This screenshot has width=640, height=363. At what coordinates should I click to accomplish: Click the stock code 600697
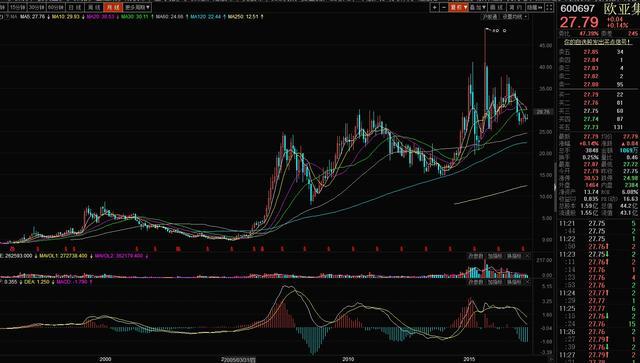click(x=578, y=9)
